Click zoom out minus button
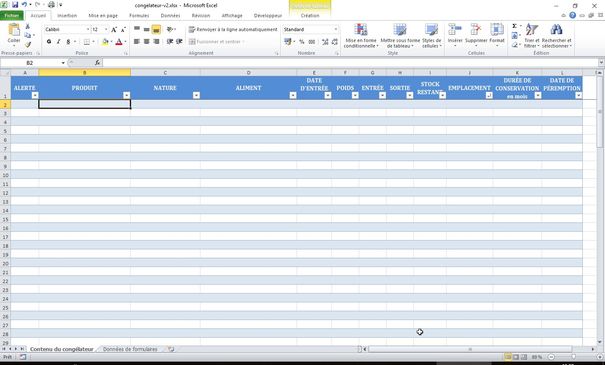 pos(551,357)
